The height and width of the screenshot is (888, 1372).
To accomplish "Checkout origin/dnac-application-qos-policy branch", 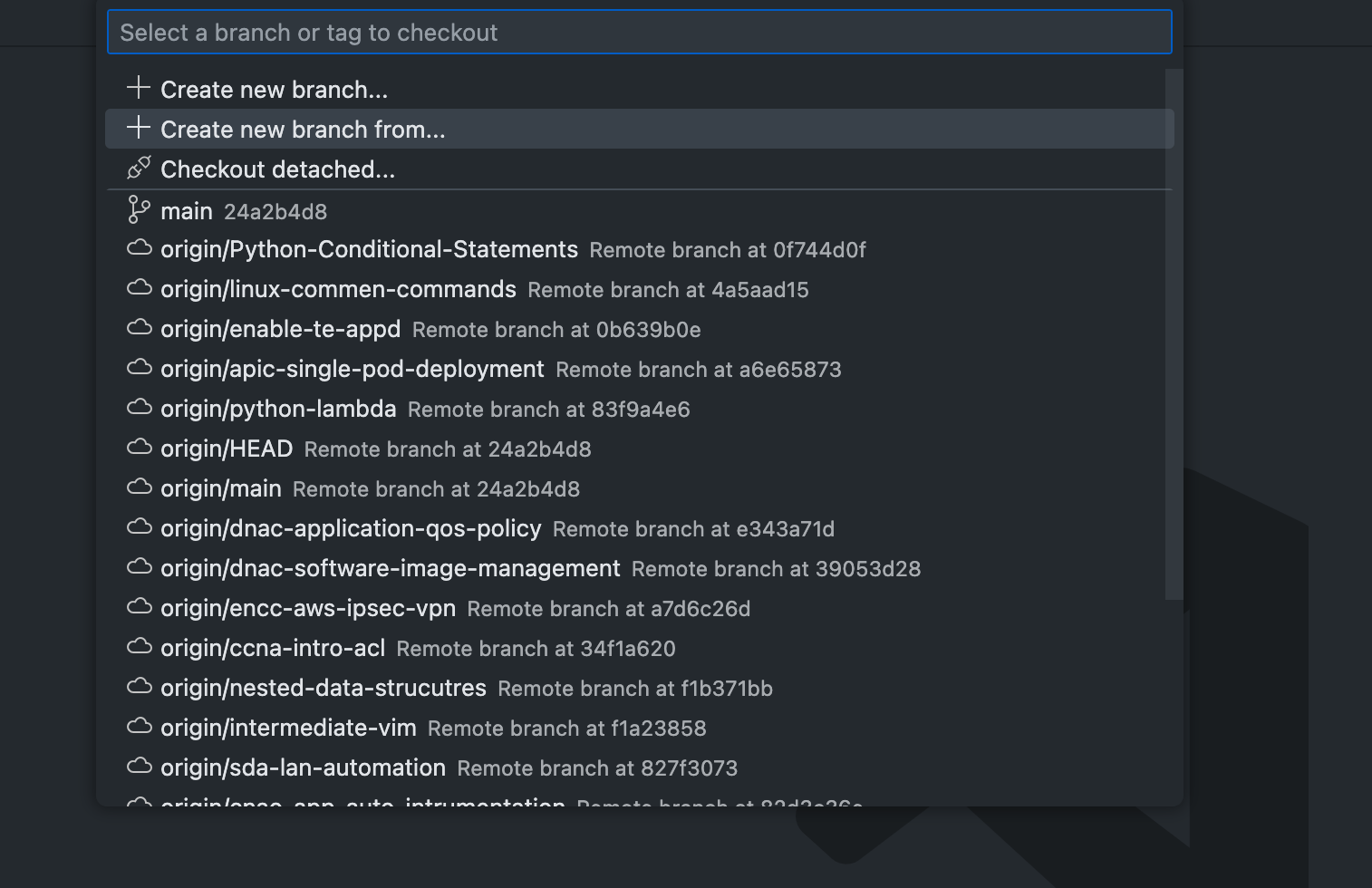I will pyautogui.click(x=350, y=528).
